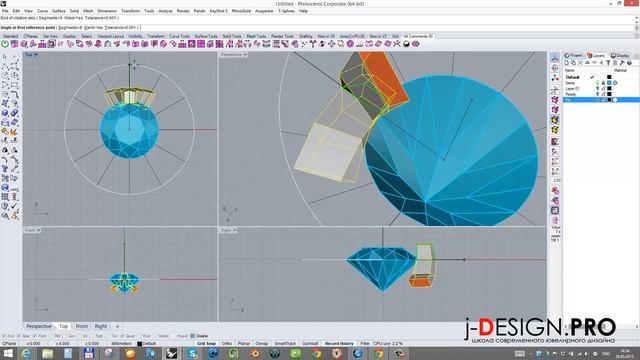Screen dimensions: 640x360
Task: Open the Layers panel tab
Action: (596, 55)
